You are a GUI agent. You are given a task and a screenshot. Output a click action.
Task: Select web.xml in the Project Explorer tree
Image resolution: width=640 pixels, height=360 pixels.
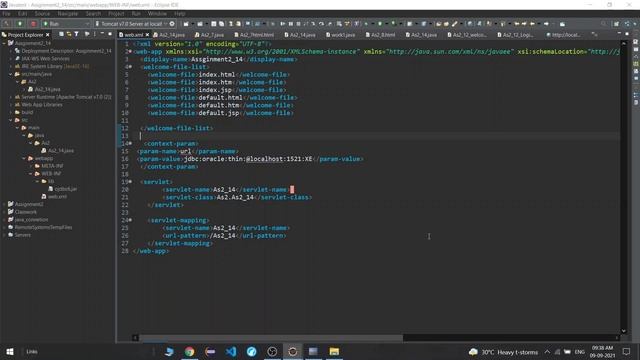coord(54,197)
